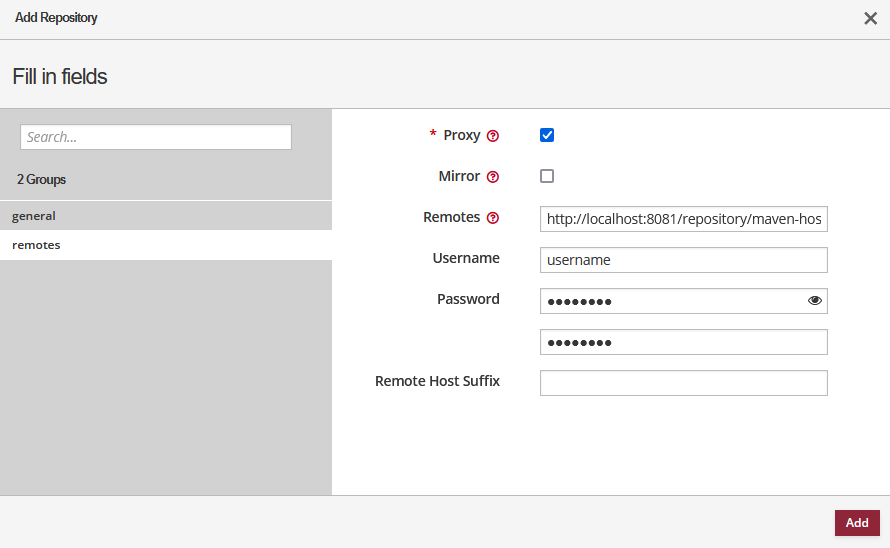This screenshot has width=890, height=548.
Task: Click into the Username text box
Action: (683, 260)
